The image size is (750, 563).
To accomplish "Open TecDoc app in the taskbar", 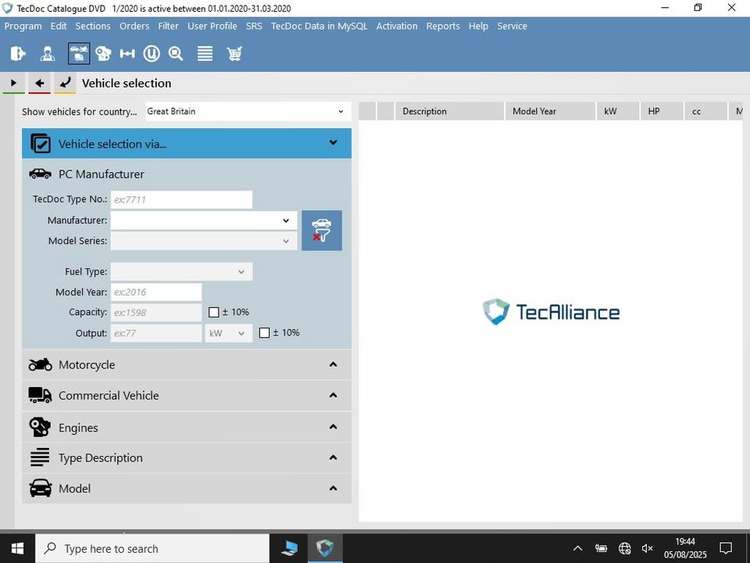I will coord(325,548).
